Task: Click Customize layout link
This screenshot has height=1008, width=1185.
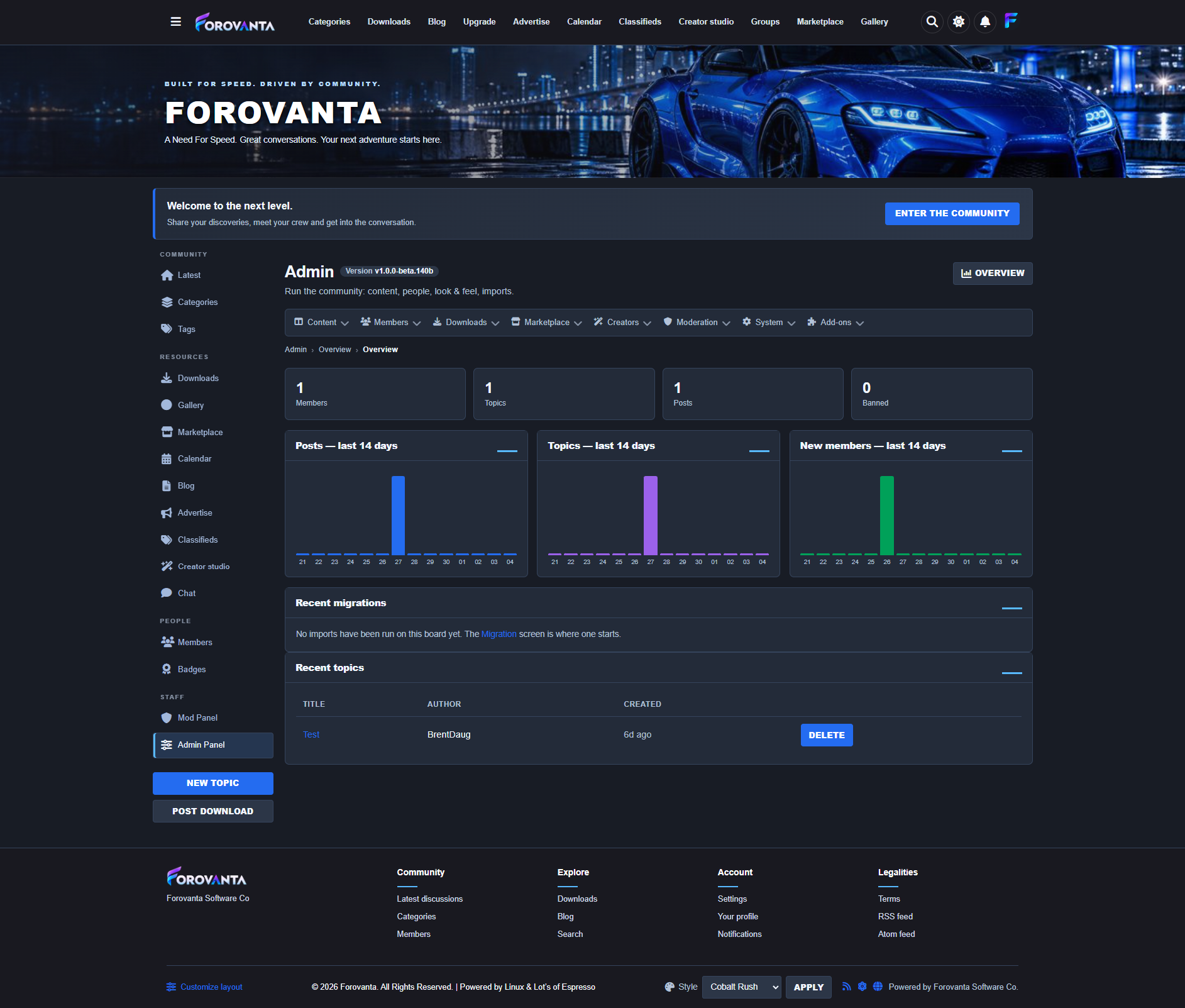Action: pos(204,987)
